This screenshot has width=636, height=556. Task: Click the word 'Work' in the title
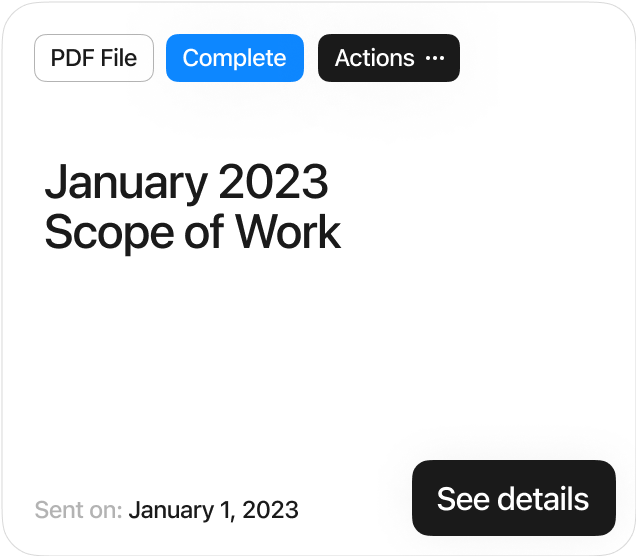coord(288,232)
